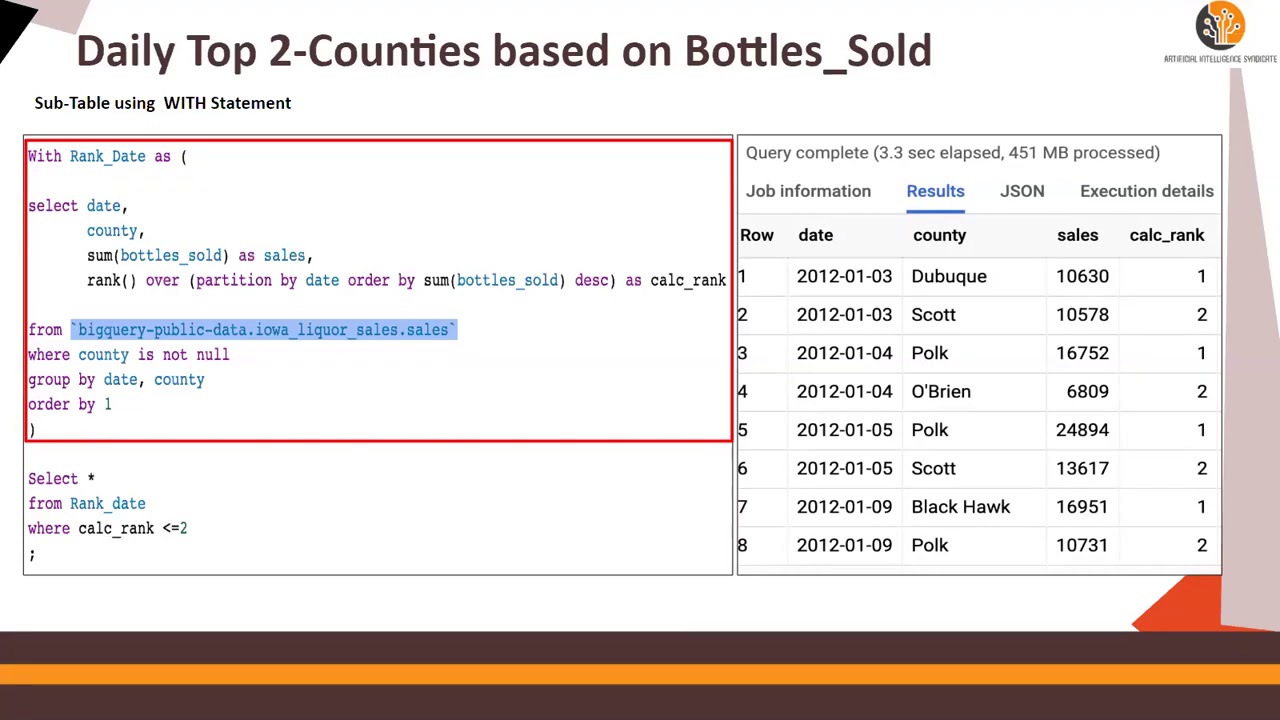Image resolution: width=1280 pixels, height=720 pixels.
Task: Click date 2012-01-09 in row 7
Action: (844, 507)
